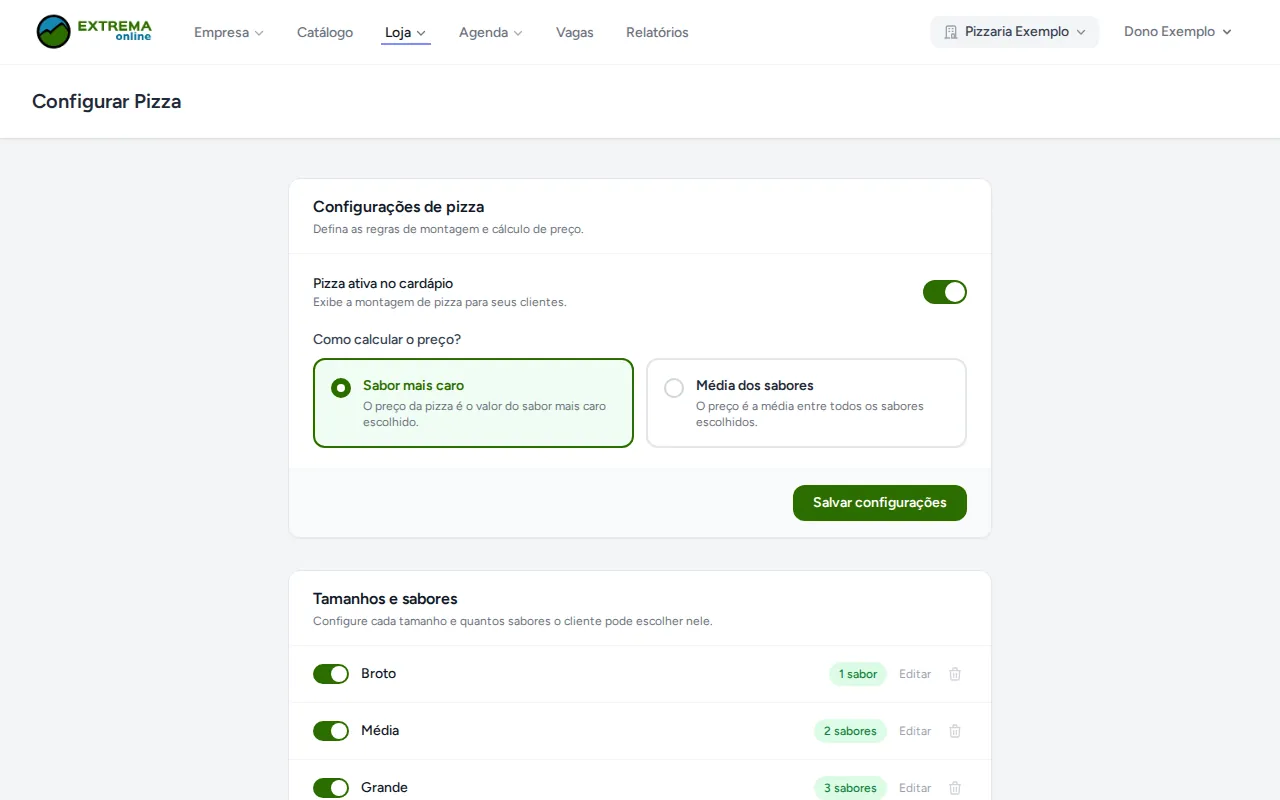The width and height of the screenshot is (1280, 800).
Task: Click the Configurar Pizza page title
Action: click(x=107, y=101)
